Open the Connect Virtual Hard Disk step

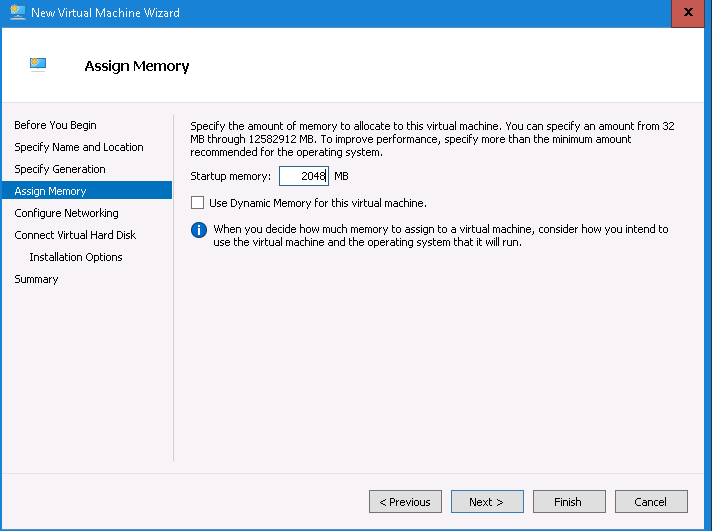tap(75, 235)
